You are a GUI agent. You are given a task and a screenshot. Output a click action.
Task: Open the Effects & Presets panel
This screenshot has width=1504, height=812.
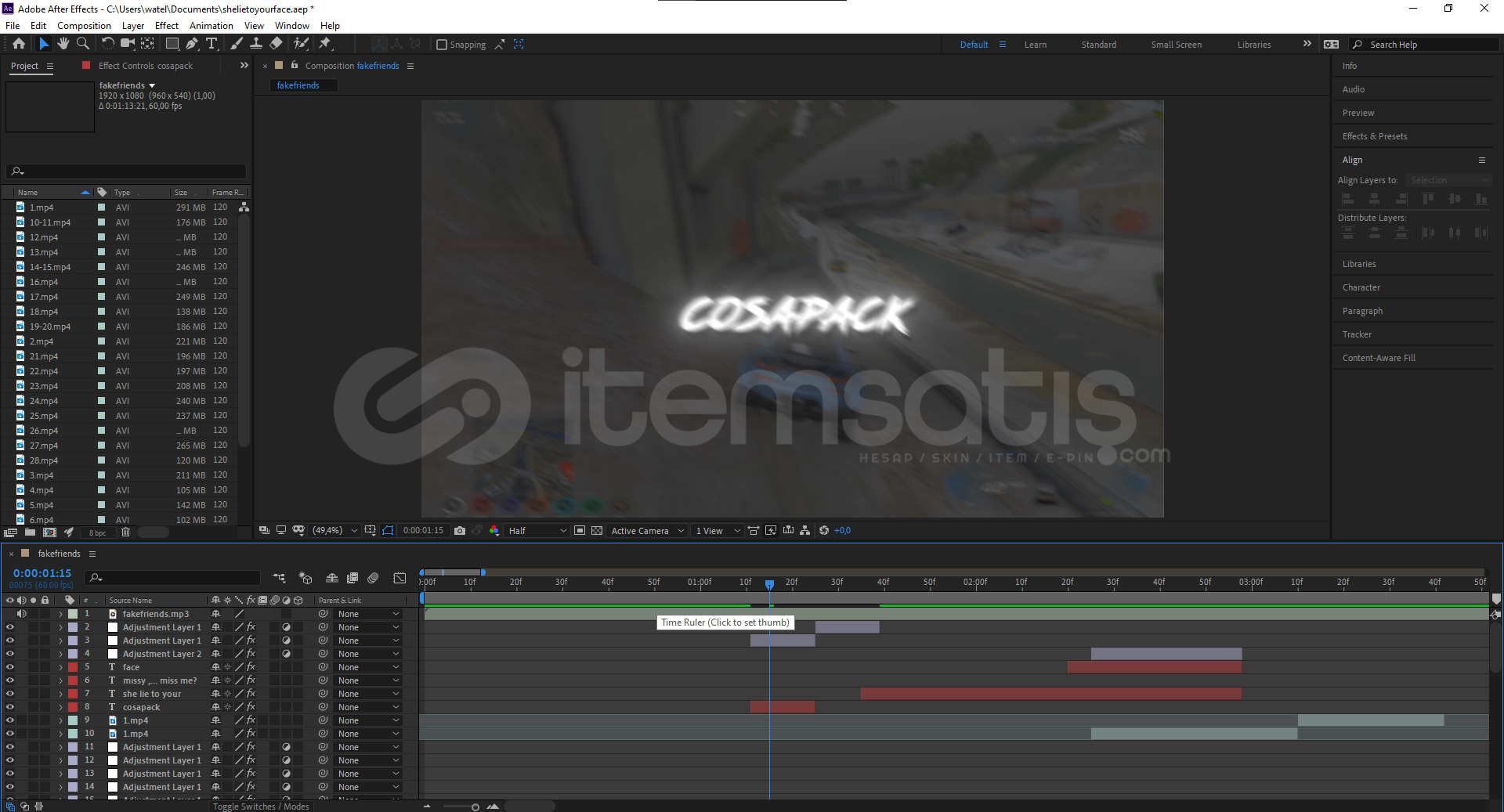[x=1375, y=136]
